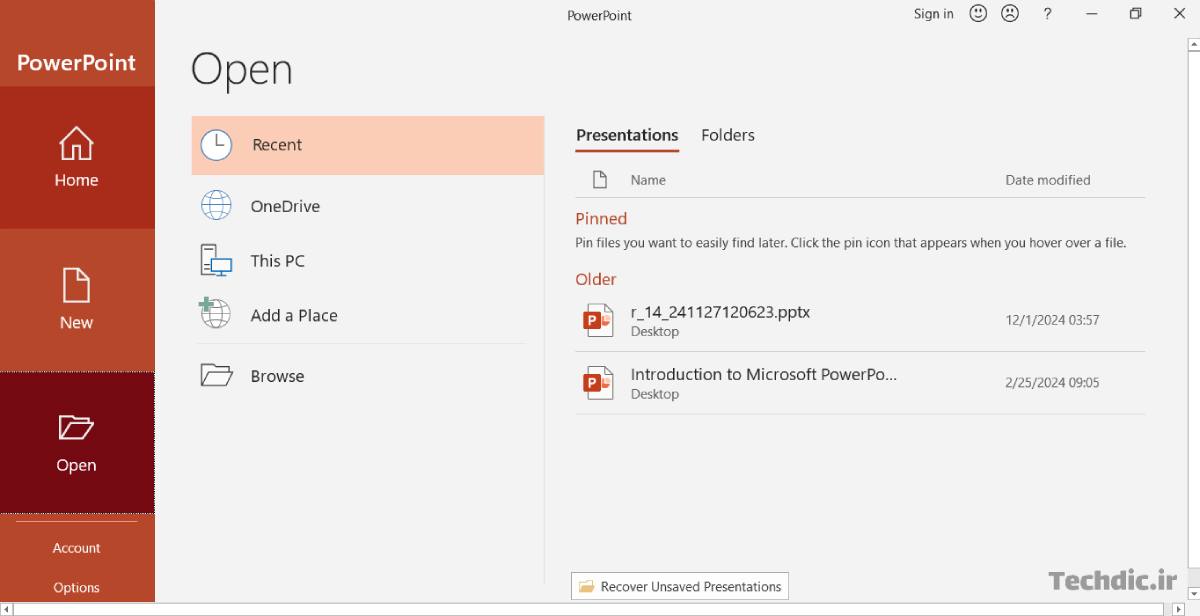Send a frown feedback face icon
Image resolution: width=1200 pixels, height=616 pixels.
(x=1010, y=14)
